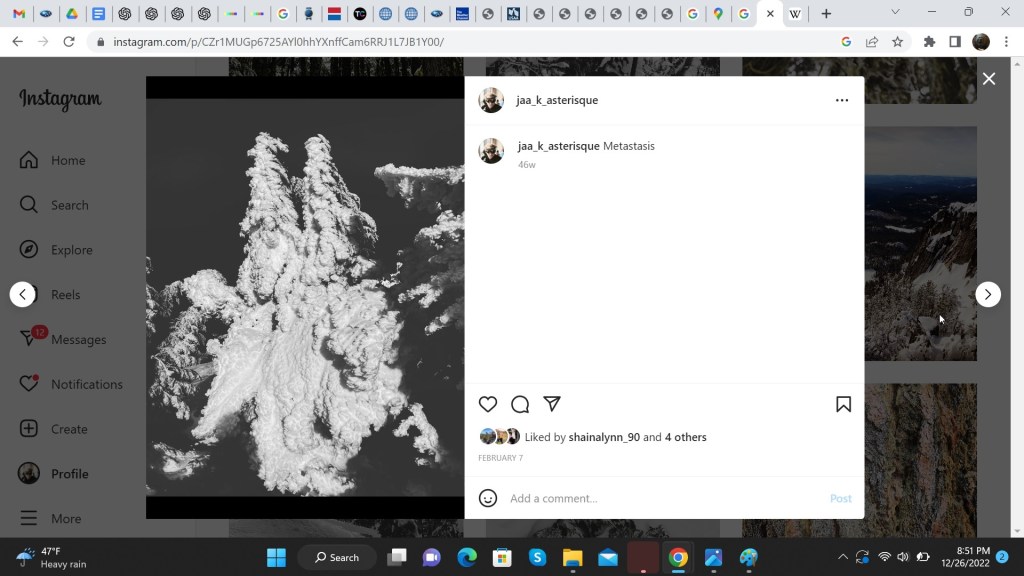Open emoji picker in comment box
The height and width of the screenshot is (576, 1024).
point(488,498)
